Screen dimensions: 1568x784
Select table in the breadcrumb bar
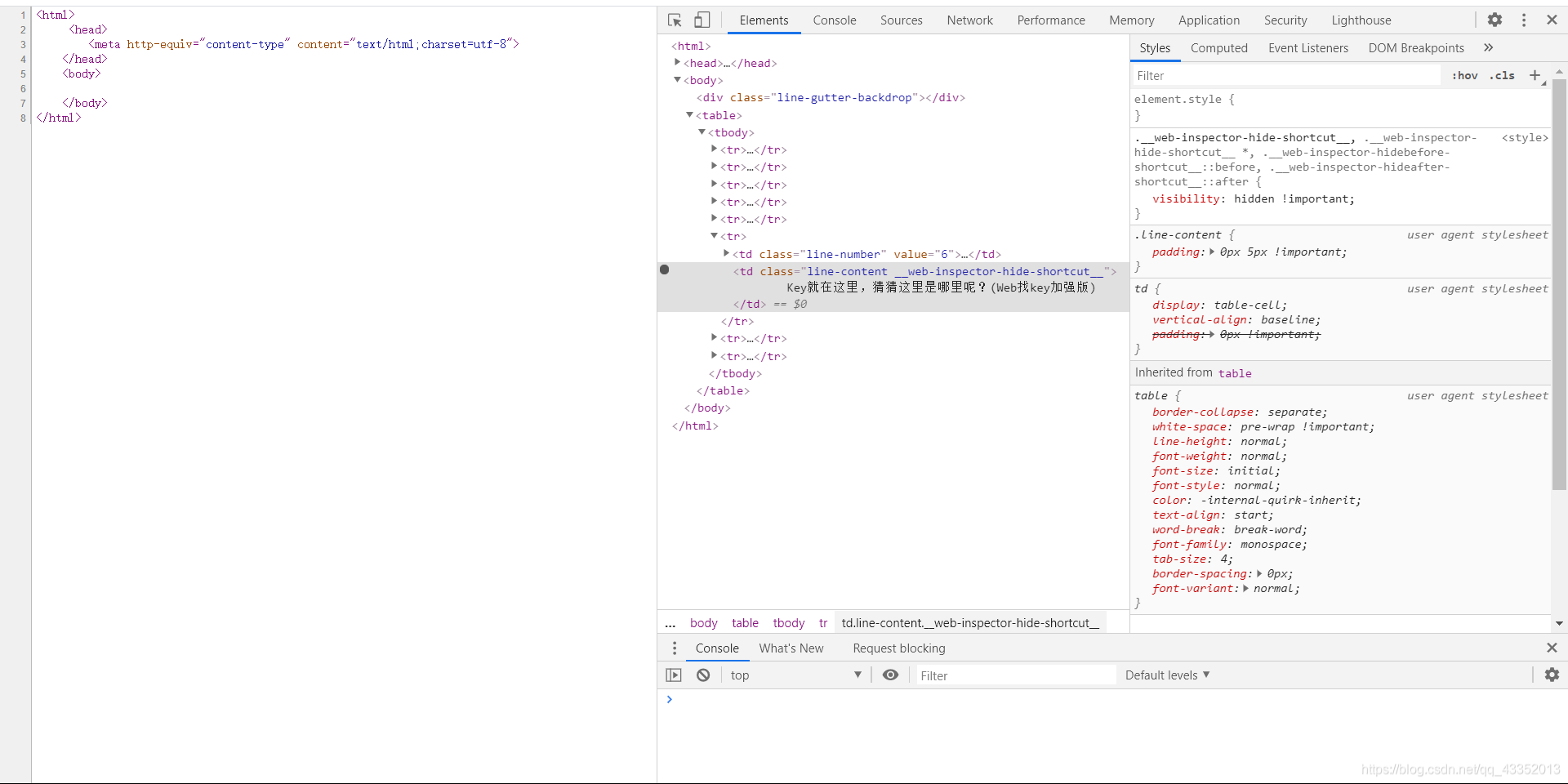[745, 622]
